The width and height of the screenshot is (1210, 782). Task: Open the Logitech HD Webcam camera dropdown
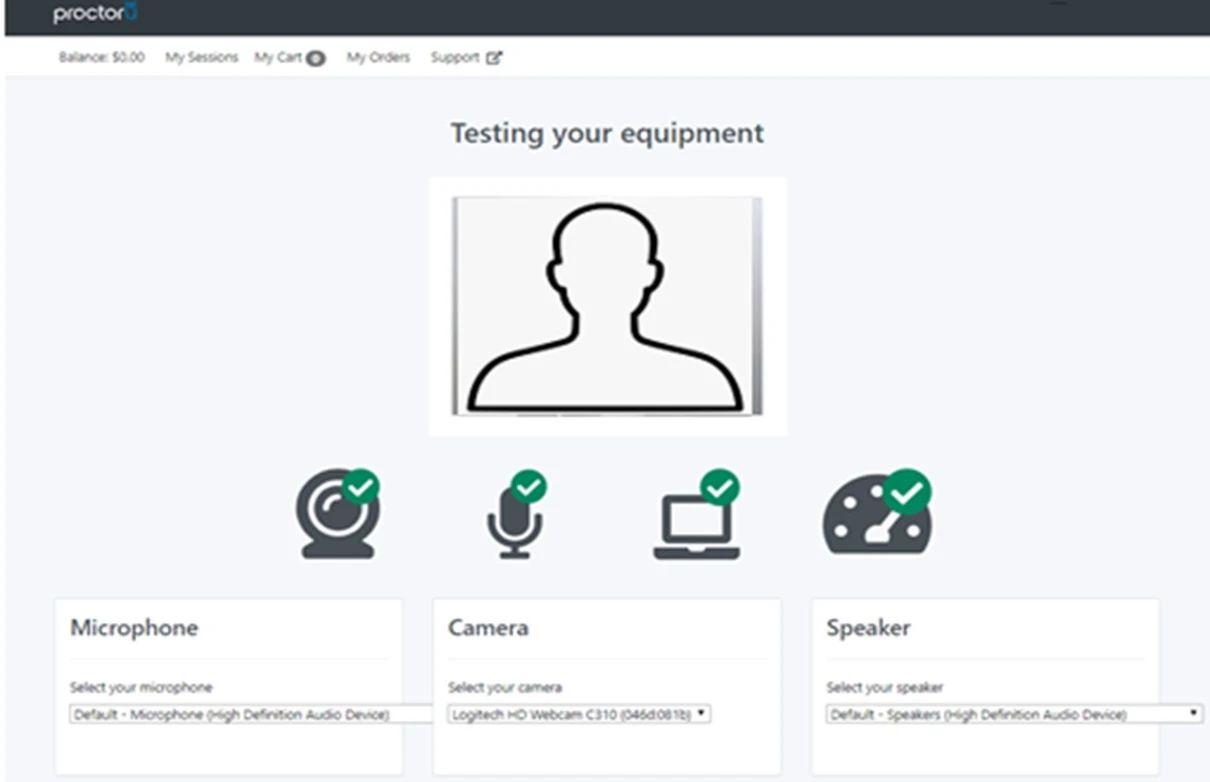point(579,714)
